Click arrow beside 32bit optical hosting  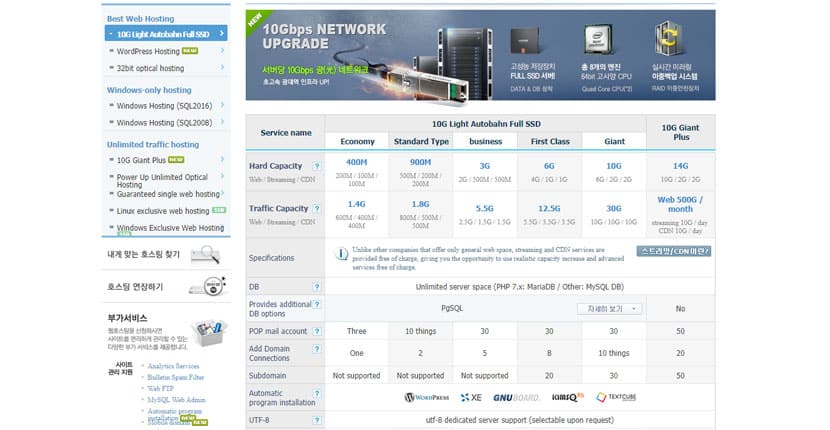click(222, 68)
